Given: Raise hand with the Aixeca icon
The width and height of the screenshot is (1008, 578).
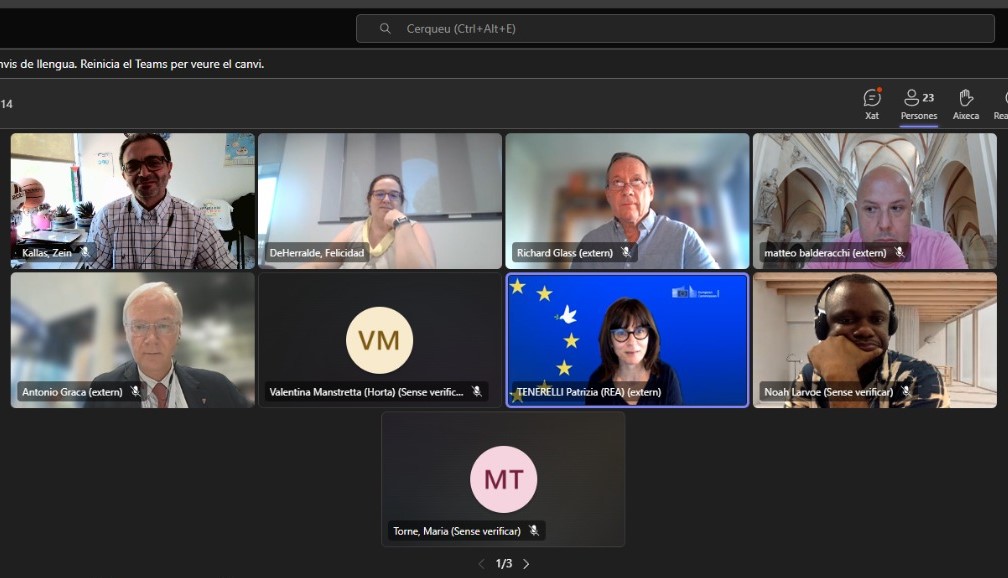Looking at the screenshot, I should point(965,103).
